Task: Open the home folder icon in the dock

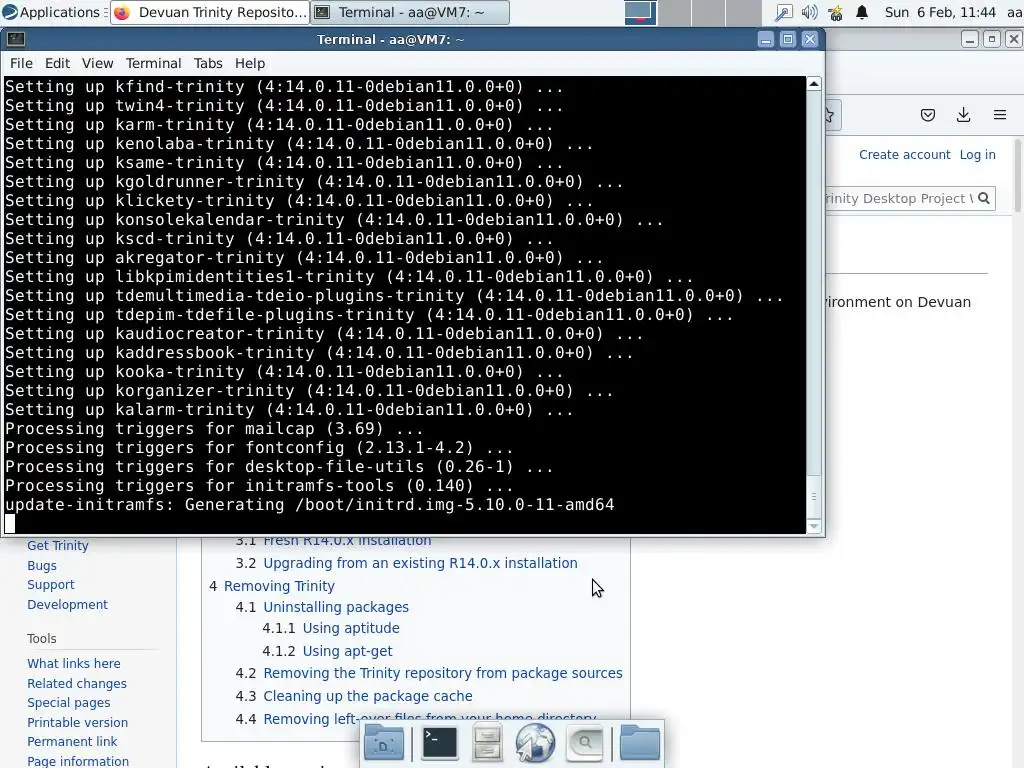Action: point(640,743)
